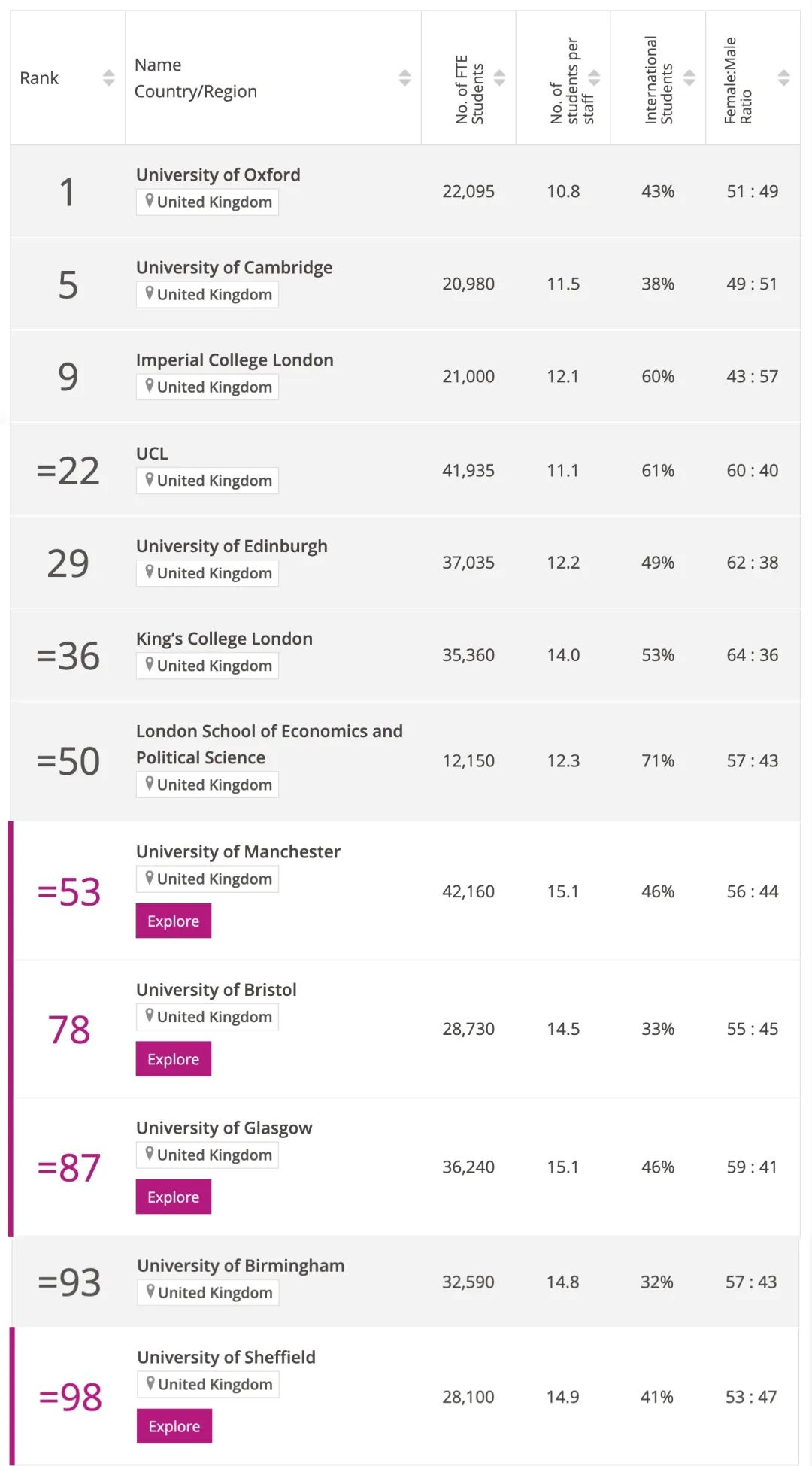Click Explore button for University of Bristol

pos(174,1058)
